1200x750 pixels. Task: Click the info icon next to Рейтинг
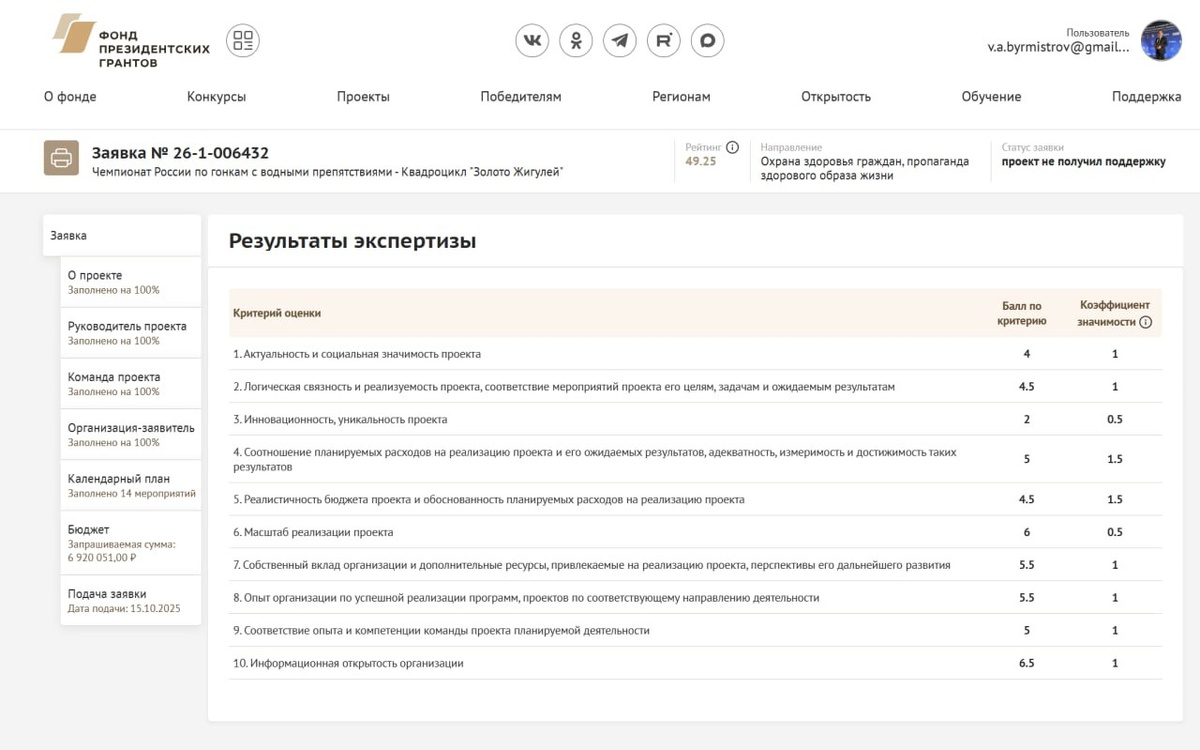click(x=732, y=147)
